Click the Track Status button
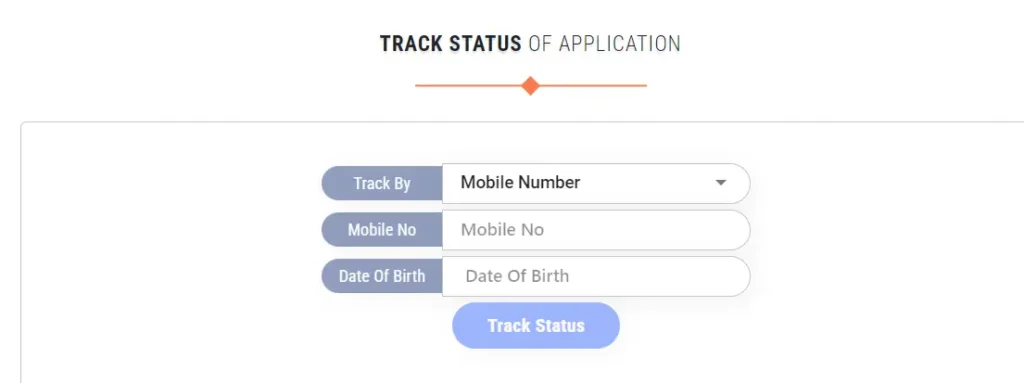Screen dimensions: 1024x383 536,325
